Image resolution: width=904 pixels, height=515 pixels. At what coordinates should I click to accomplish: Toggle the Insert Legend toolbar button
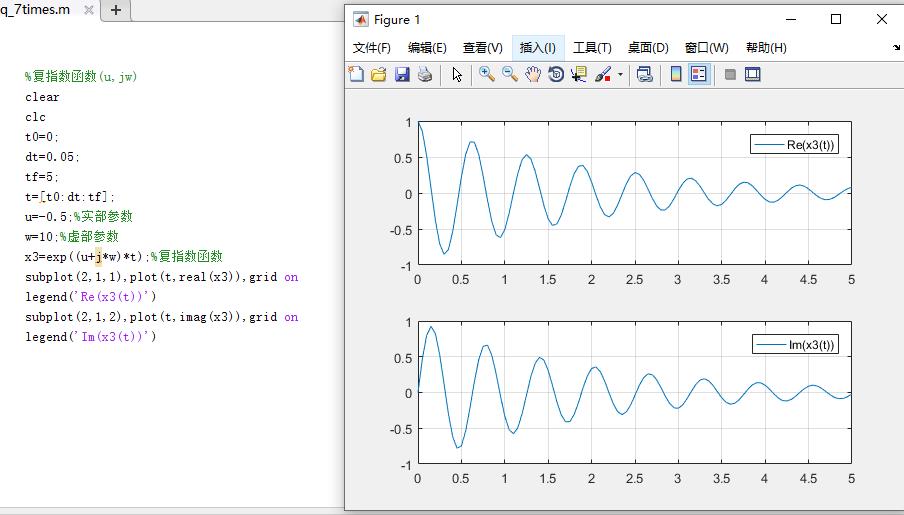tap(699, 74)
